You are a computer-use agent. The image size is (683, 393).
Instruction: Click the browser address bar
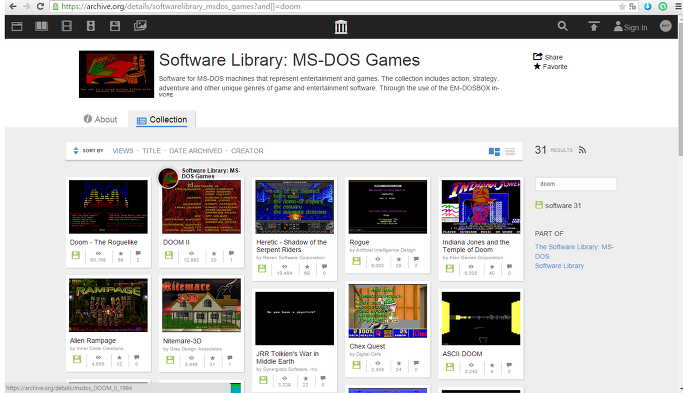[333, 7]
